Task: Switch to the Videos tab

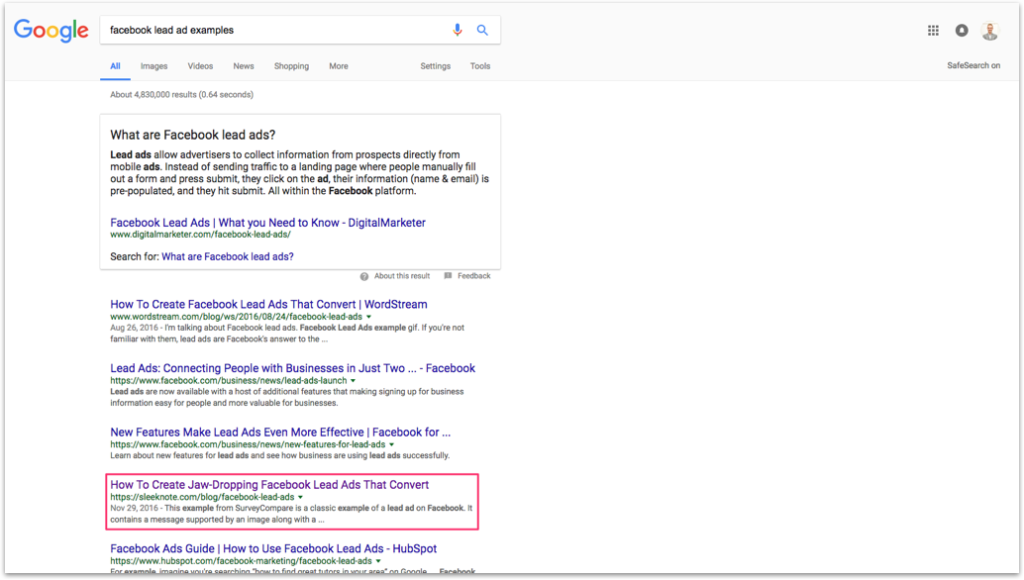Action: coord(200,66)
